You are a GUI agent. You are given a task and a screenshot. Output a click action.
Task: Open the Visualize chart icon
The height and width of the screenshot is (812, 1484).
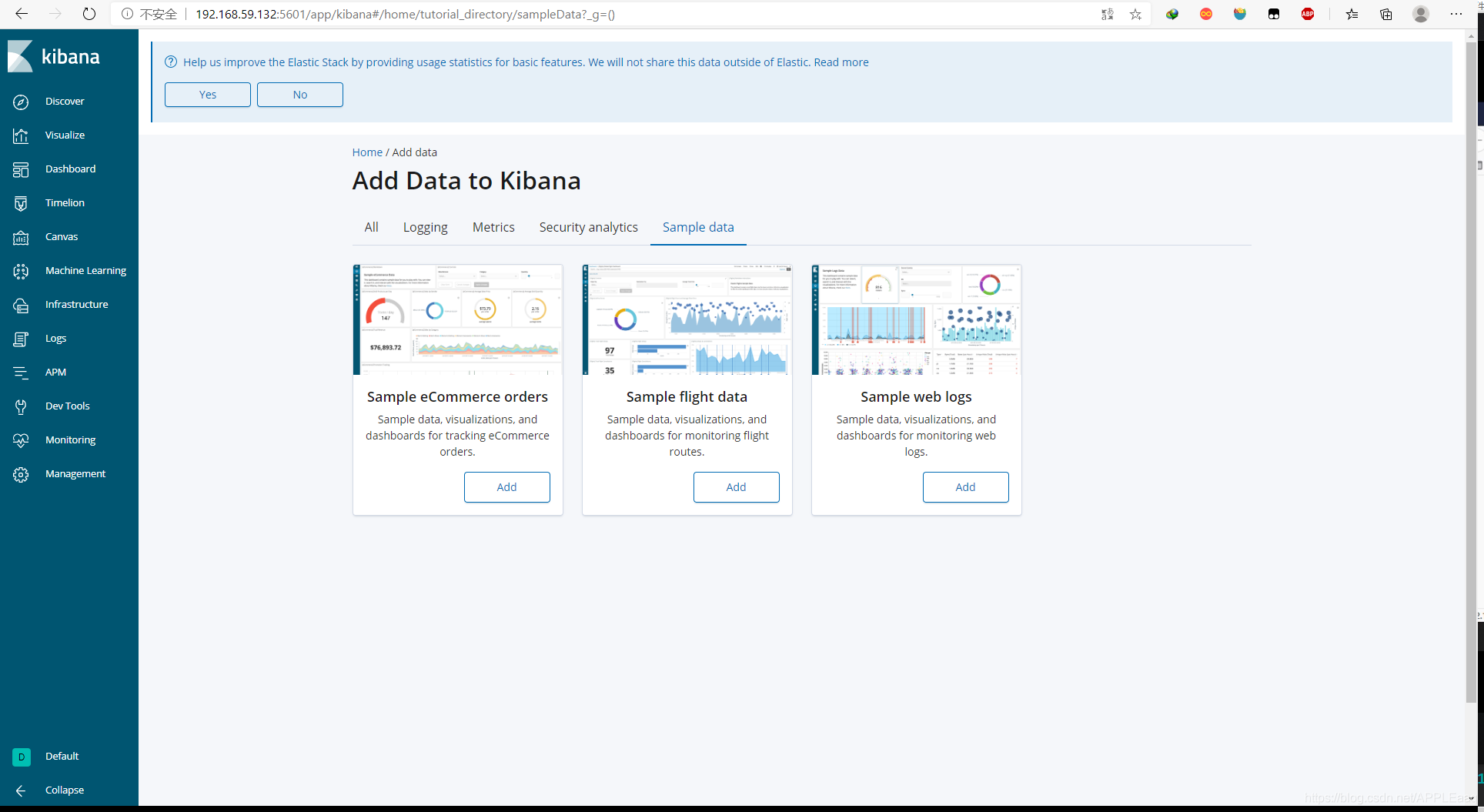(x=21, y=135)
